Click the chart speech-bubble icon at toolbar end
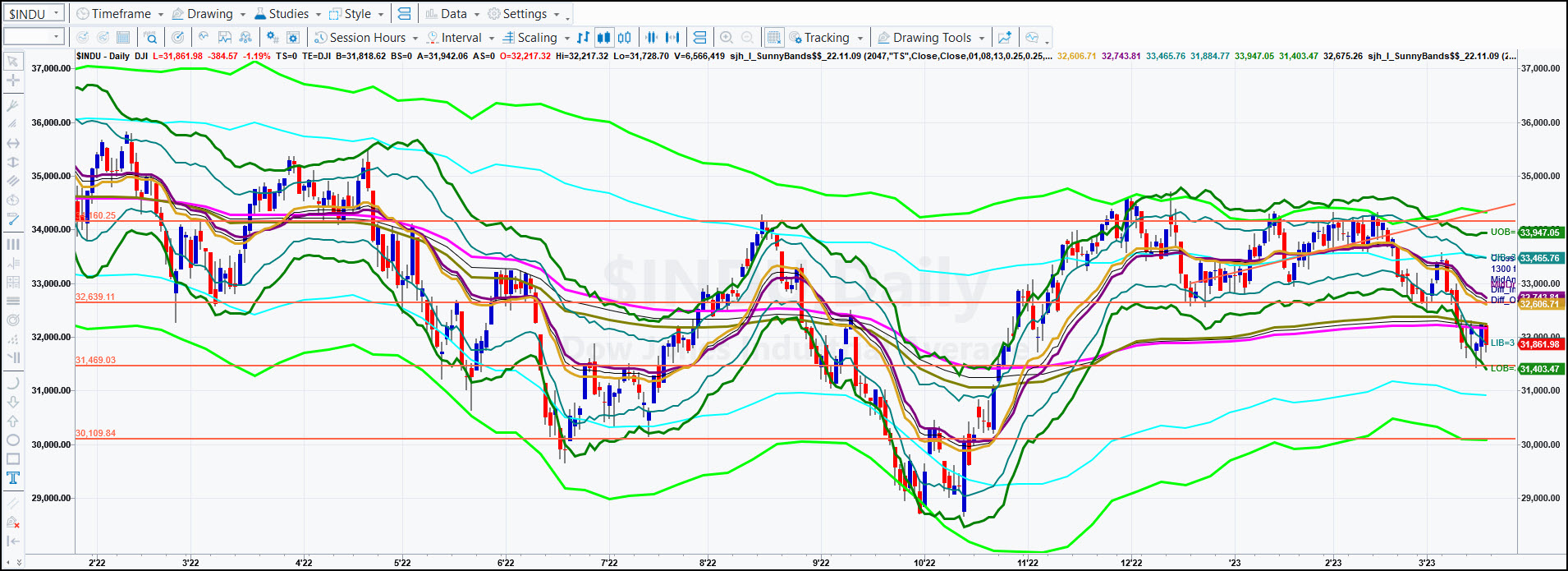The height and width of the screenshot is (571, 1568). (1033, 37)
